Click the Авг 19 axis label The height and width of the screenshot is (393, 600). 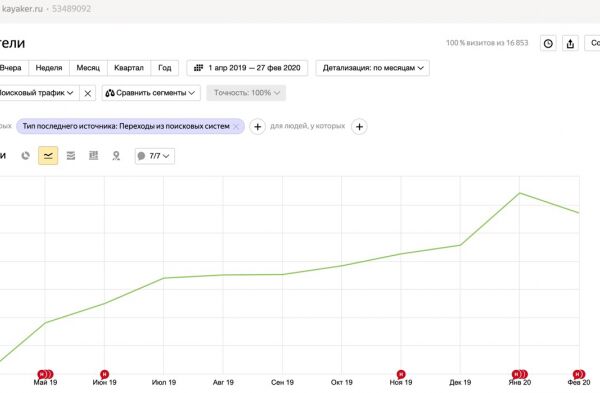click(223, 382)
